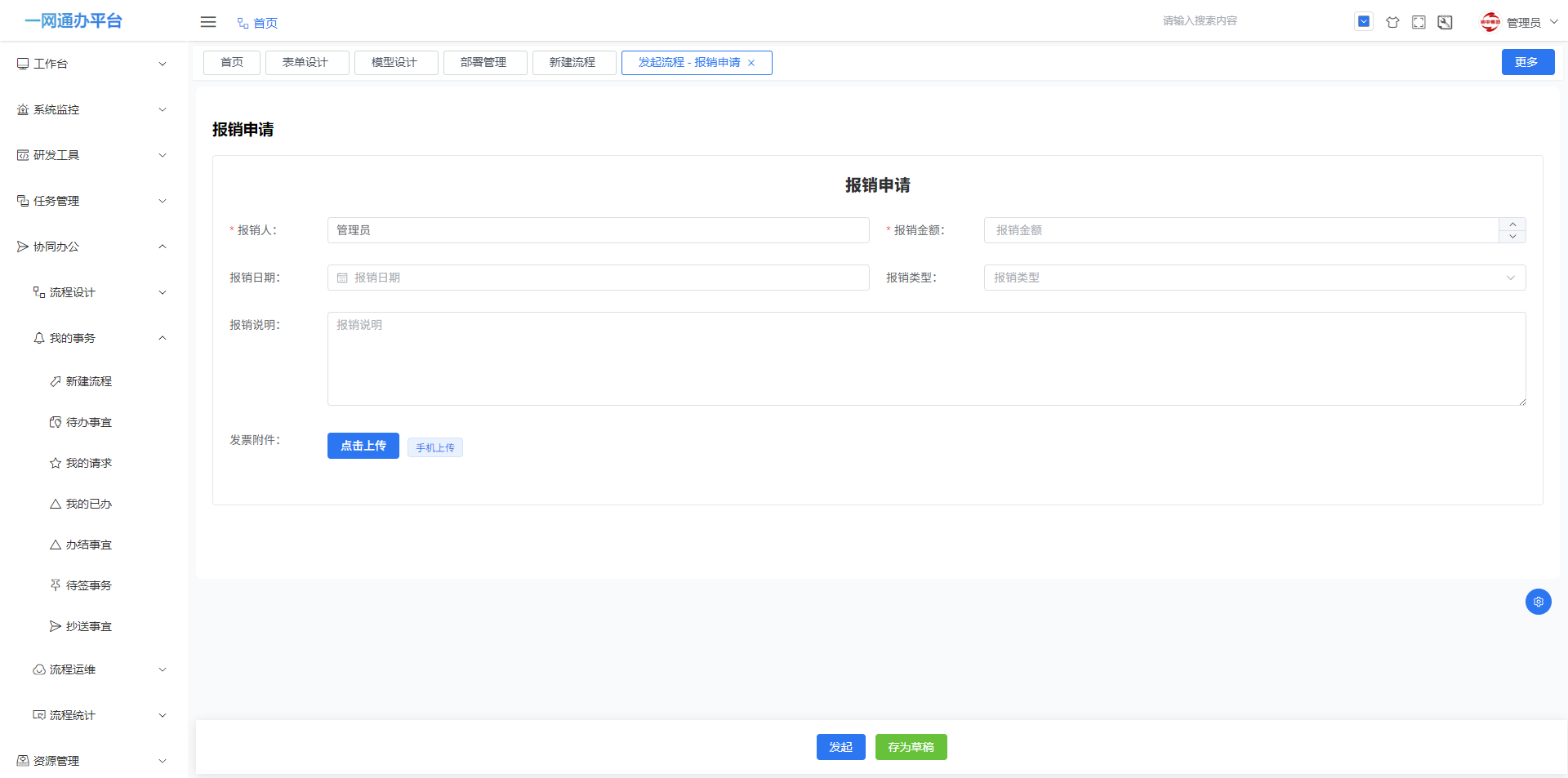Viewport: 1568px width, 778px height.
Task: Close the 发起流程 - 报销申请 tab
Action: tap(751, 63)
